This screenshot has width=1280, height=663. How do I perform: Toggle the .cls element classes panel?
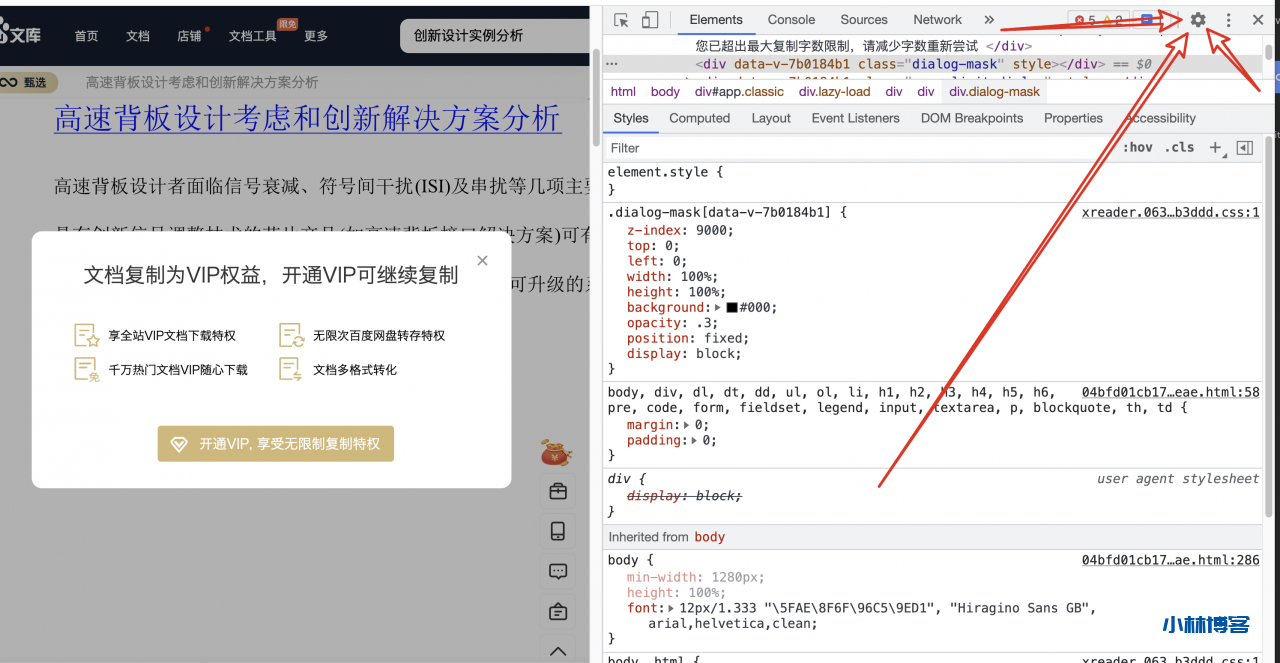(1181, 148)
